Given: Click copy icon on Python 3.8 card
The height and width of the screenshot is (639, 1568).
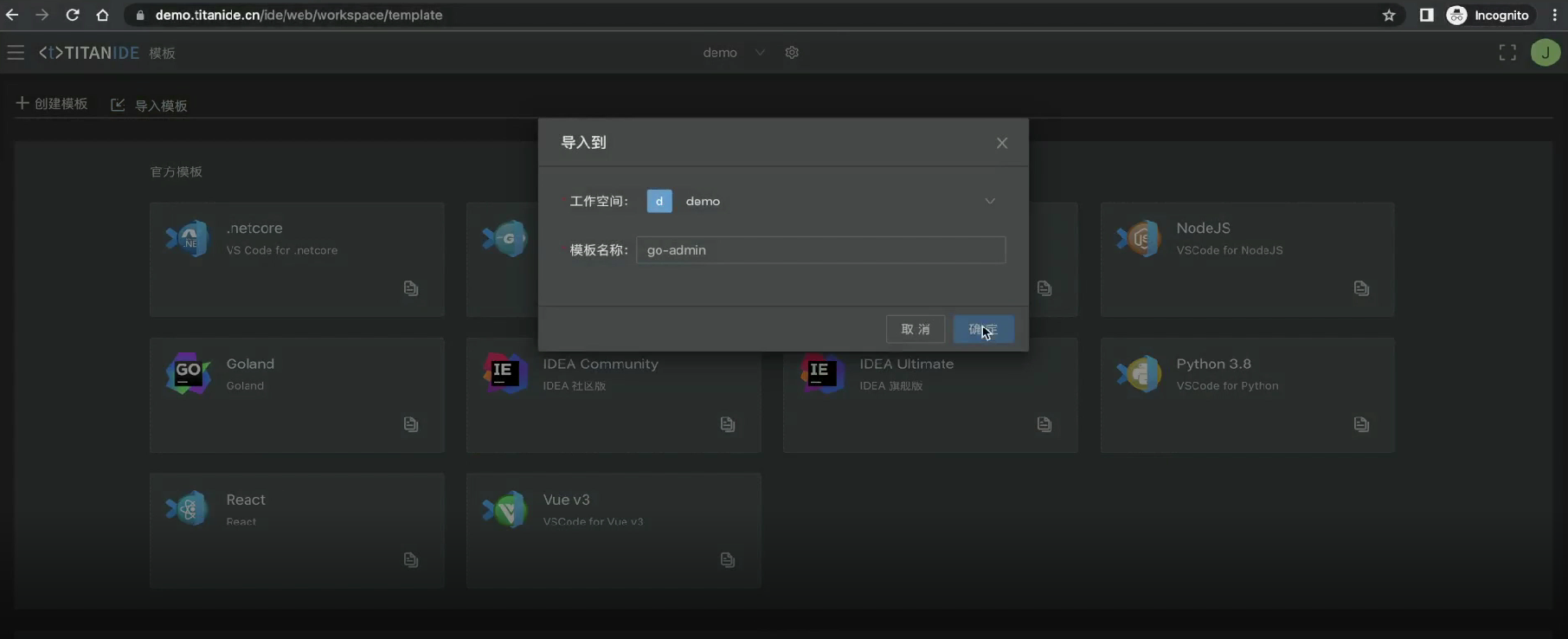Looking at the screenshot, I should pos(1361,424).
